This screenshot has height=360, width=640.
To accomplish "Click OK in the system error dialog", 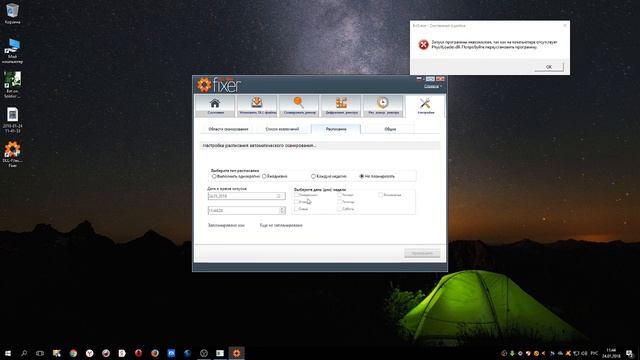I will click(549, 67).
